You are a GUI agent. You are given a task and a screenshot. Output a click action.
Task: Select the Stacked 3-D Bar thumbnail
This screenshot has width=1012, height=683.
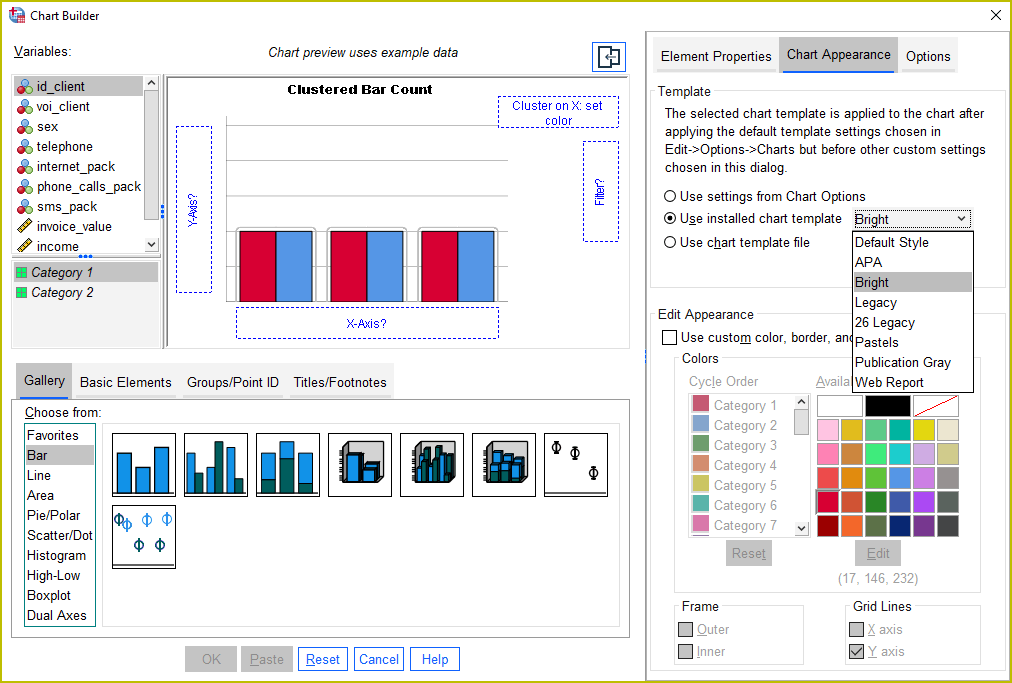click(x=504, y=465)
